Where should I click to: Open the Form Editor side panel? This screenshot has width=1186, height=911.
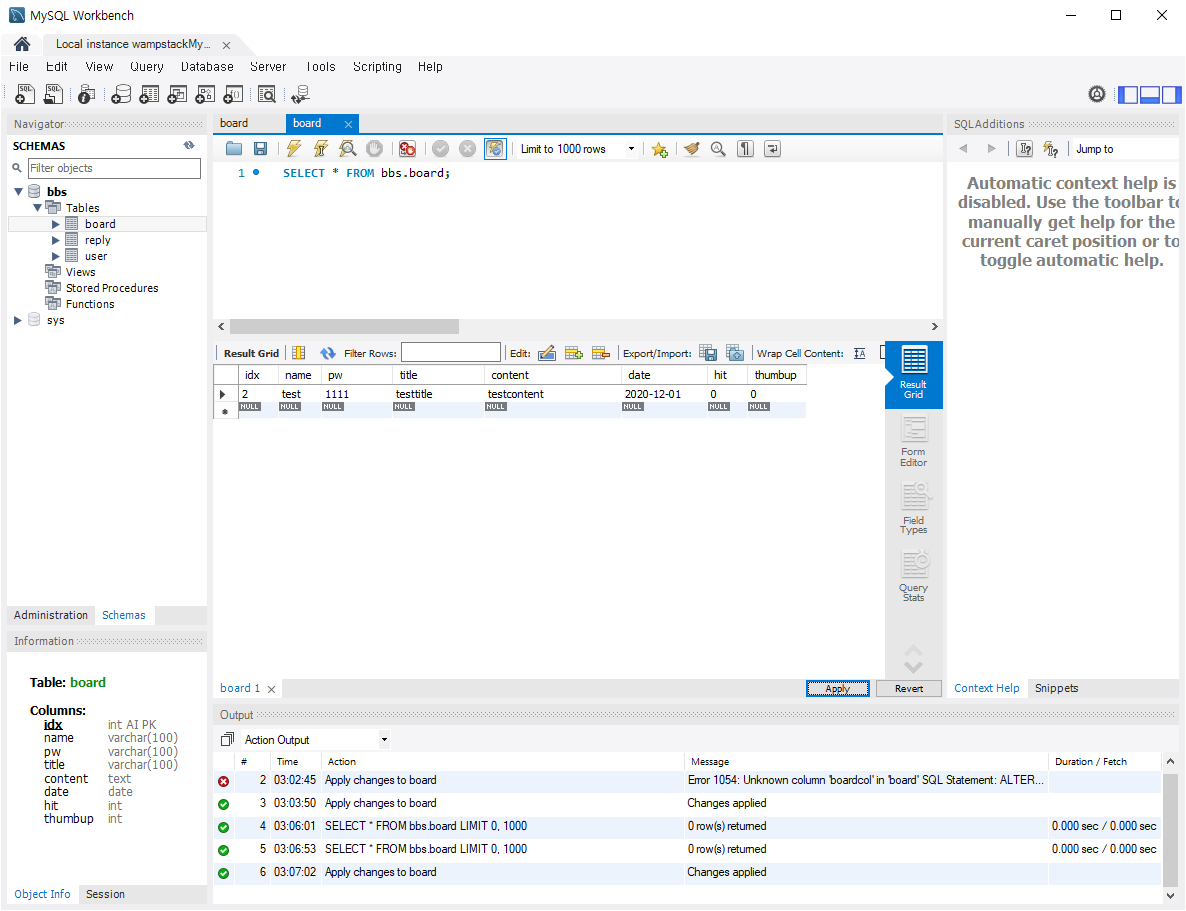(x=914, y=442)
